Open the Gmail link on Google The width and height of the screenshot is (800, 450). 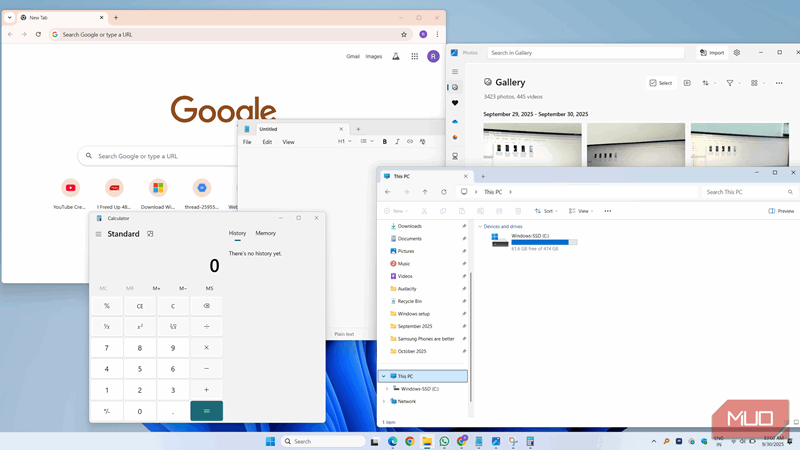pyautogui.click(x=353, y=57)
